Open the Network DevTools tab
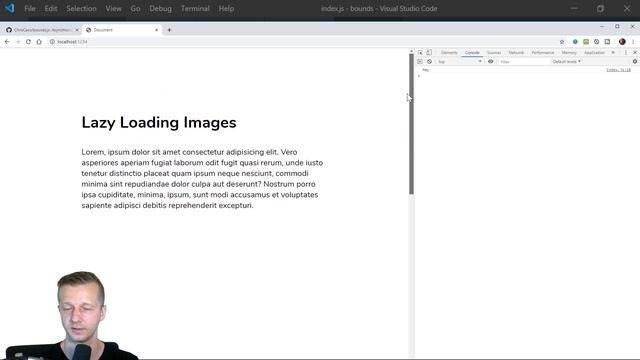This screenshot has height=360, width=640. pos(516,53)
